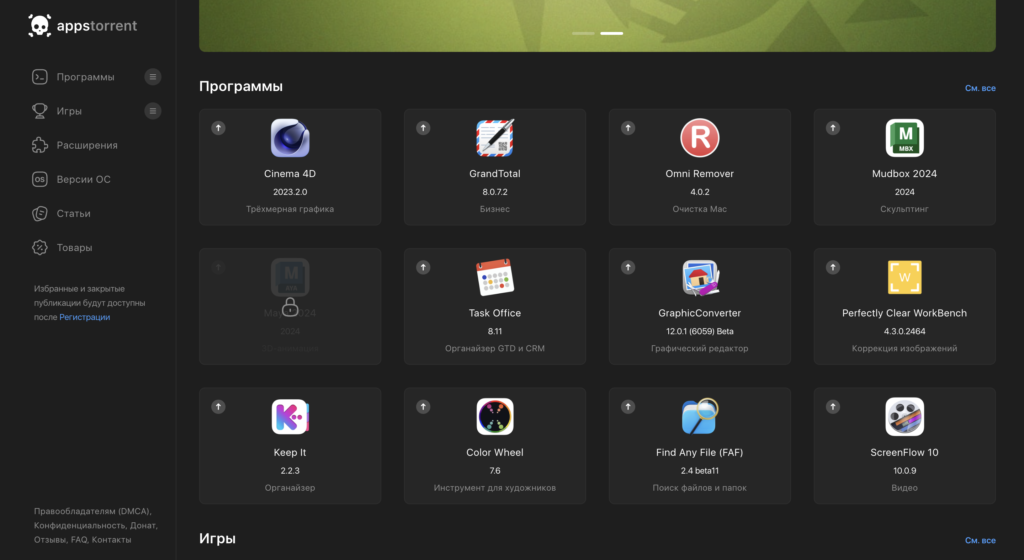This screenshot has width=1024, height=560.
Task: Click the up-arrow badge on ScreenFlow 10 card
Action: pos(833,407)
